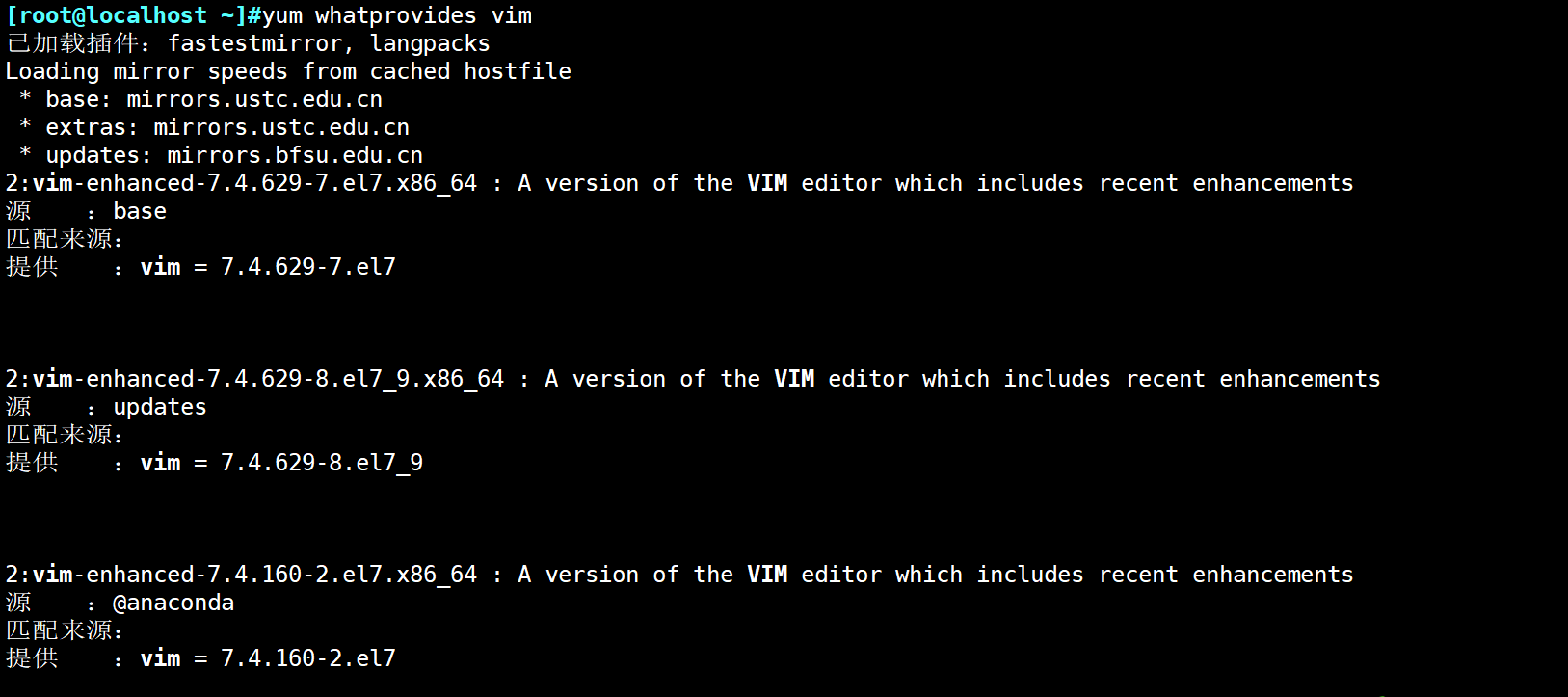Click the description text of the 7.4.160-2 package
The image size is (1568, 697).
(935, 575)
